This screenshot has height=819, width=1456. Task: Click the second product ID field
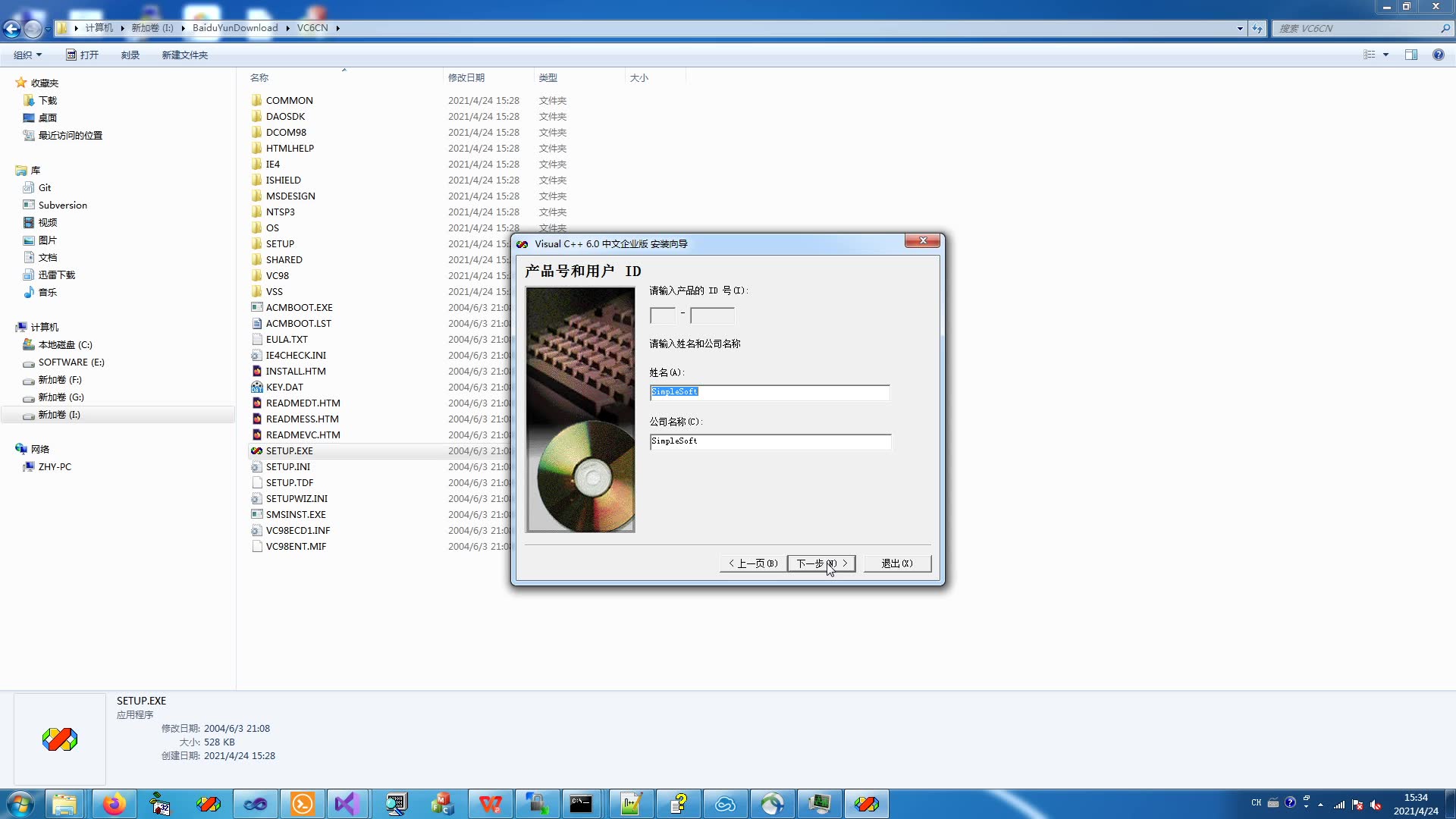(x=712, y=315)
